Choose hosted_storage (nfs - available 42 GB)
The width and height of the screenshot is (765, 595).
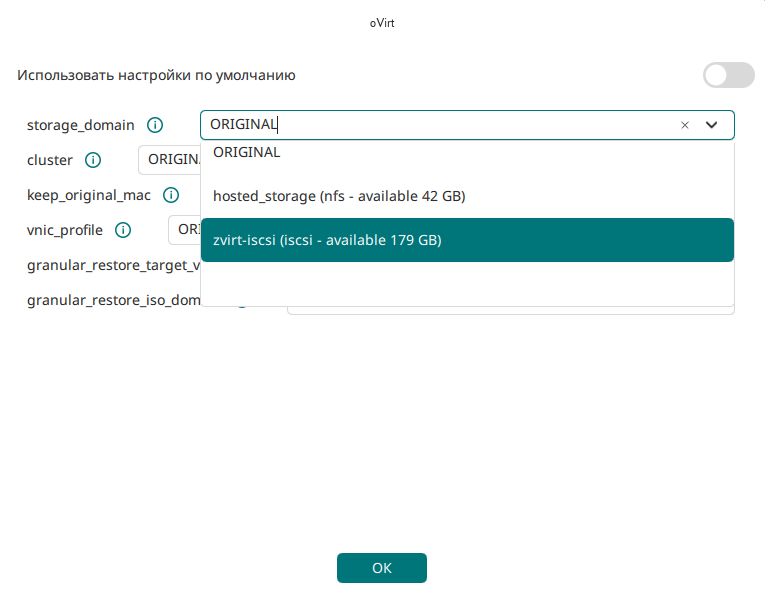click(339, 196)
